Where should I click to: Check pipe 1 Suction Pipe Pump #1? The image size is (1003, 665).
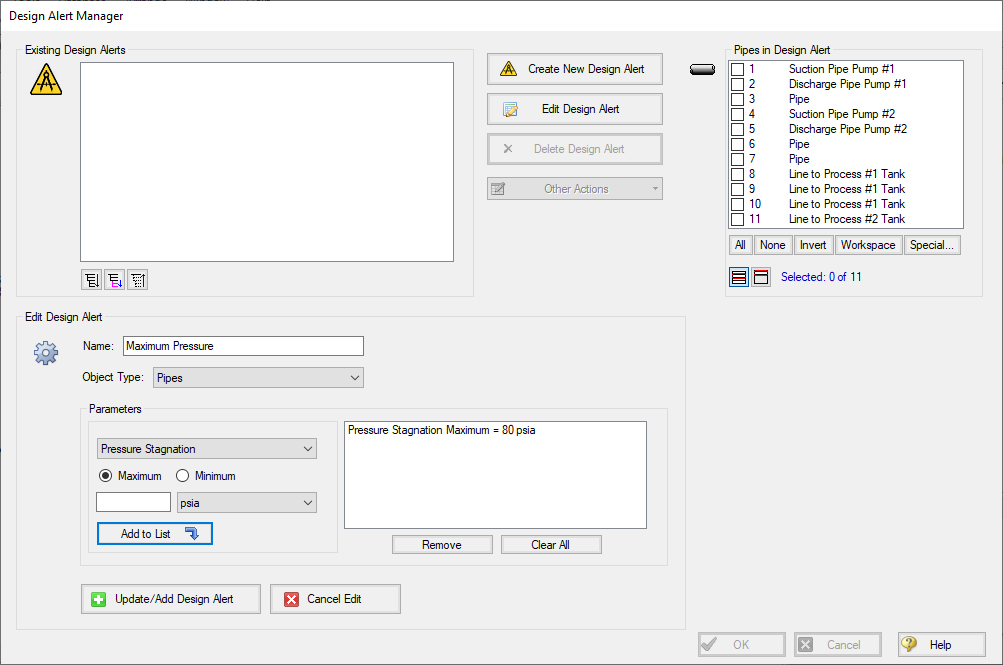pyautogui.click(x=738, y=69)
